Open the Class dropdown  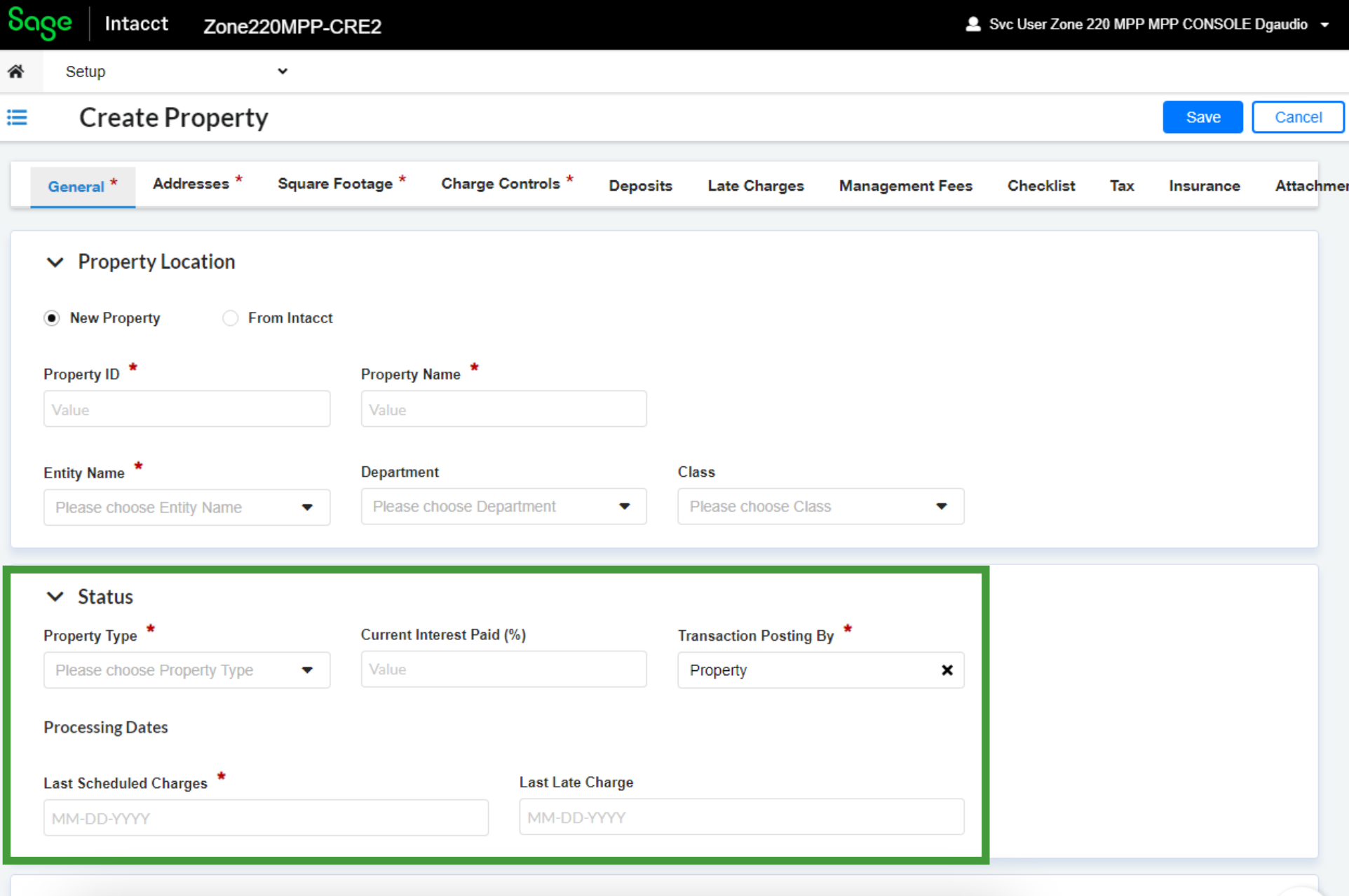click(820, 506)
